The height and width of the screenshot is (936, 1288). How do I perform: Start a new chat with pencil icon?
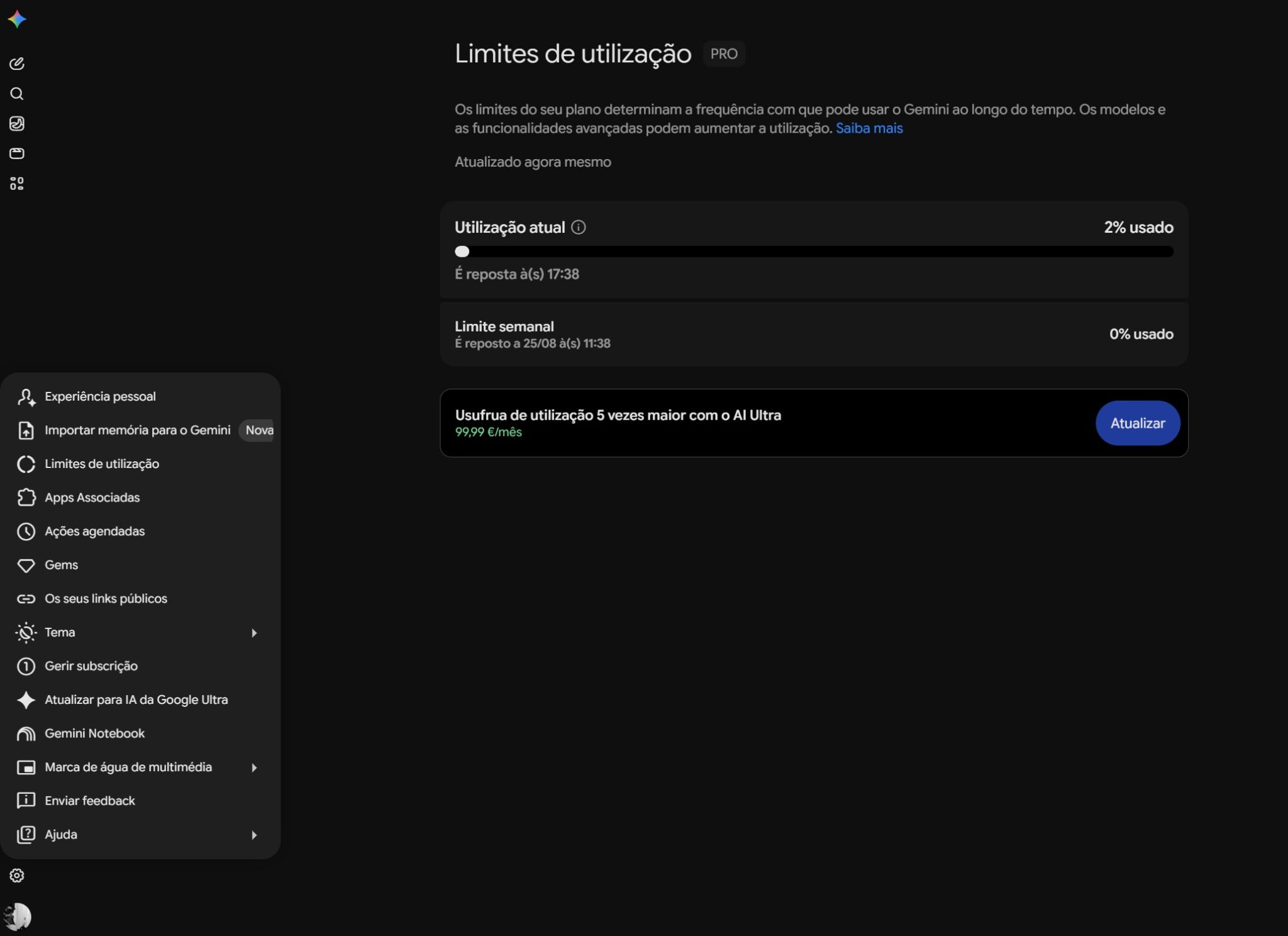click(17, 64)
